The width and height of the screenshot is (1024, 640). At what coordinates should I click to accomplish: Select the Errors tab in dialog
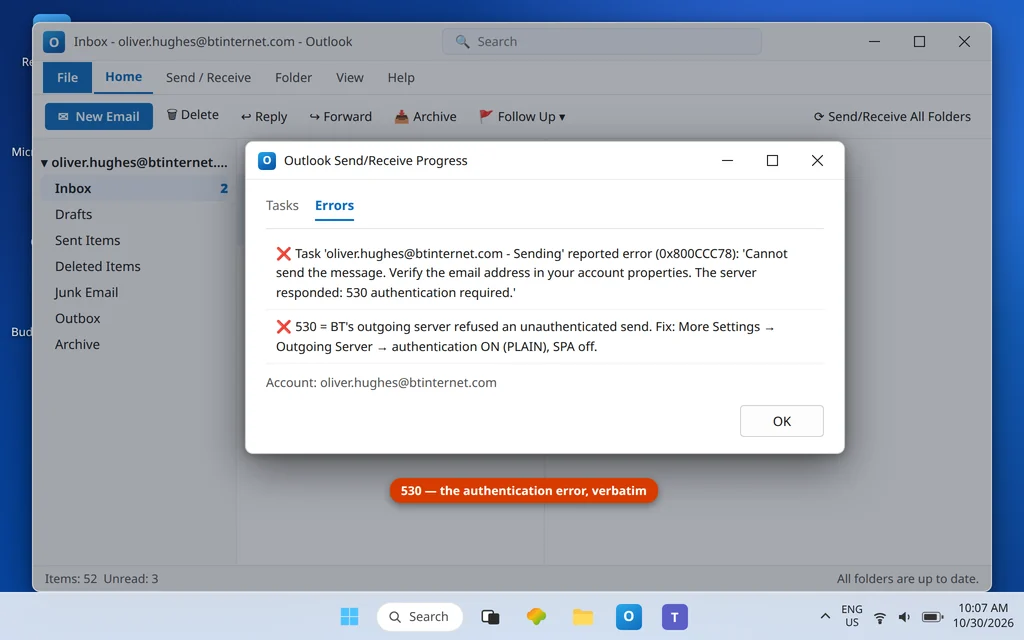click(334, 205)
